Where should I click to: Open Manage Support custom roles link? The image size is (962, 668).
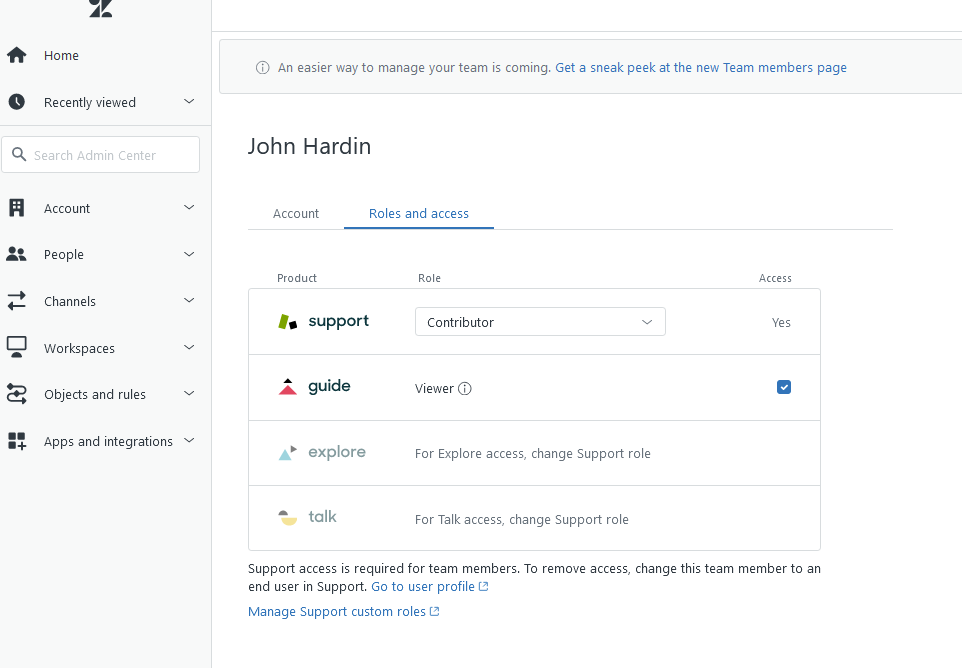pos(336,612)
